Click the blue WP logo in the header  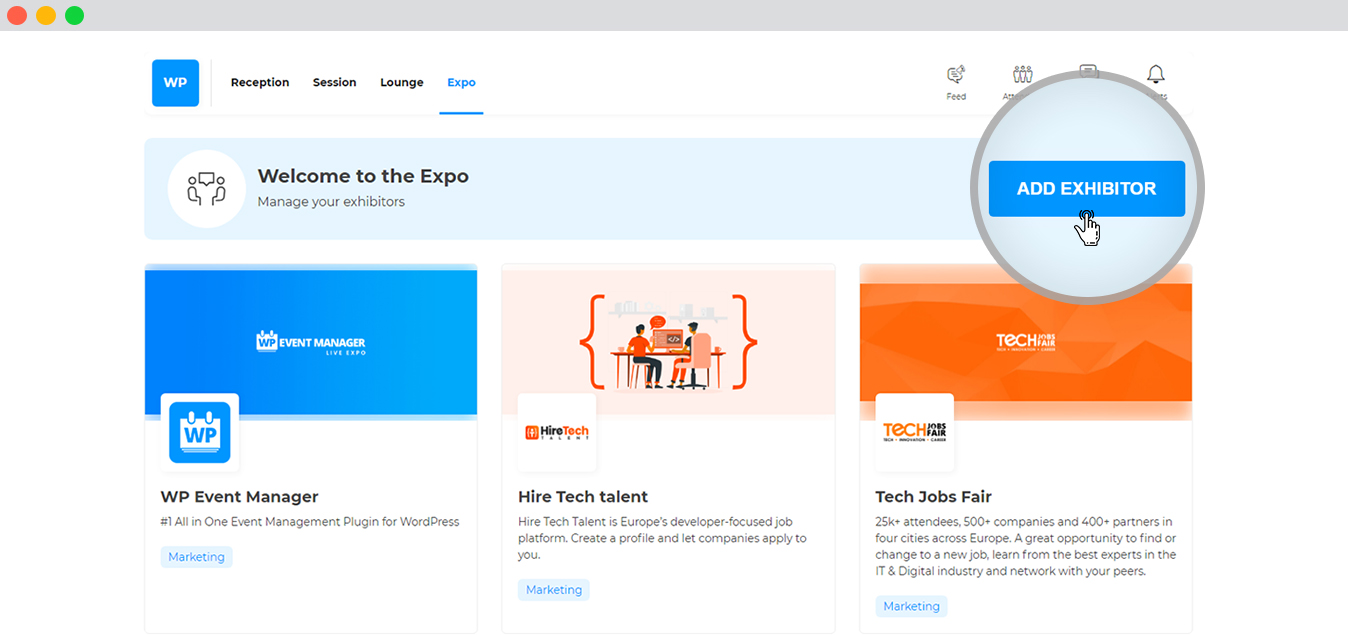click(x=175, y=83)
